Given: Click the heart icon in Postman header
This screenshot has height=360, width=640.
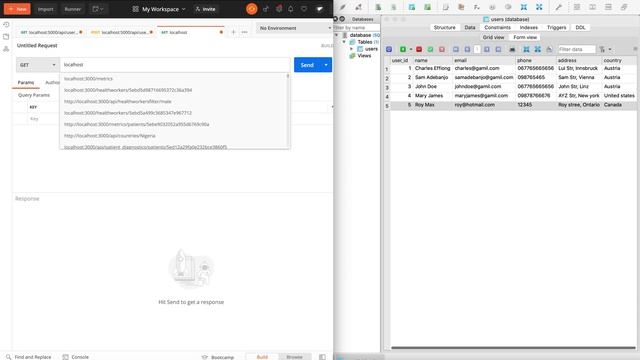Looking at the screenshot, I should tap(304, 9).
